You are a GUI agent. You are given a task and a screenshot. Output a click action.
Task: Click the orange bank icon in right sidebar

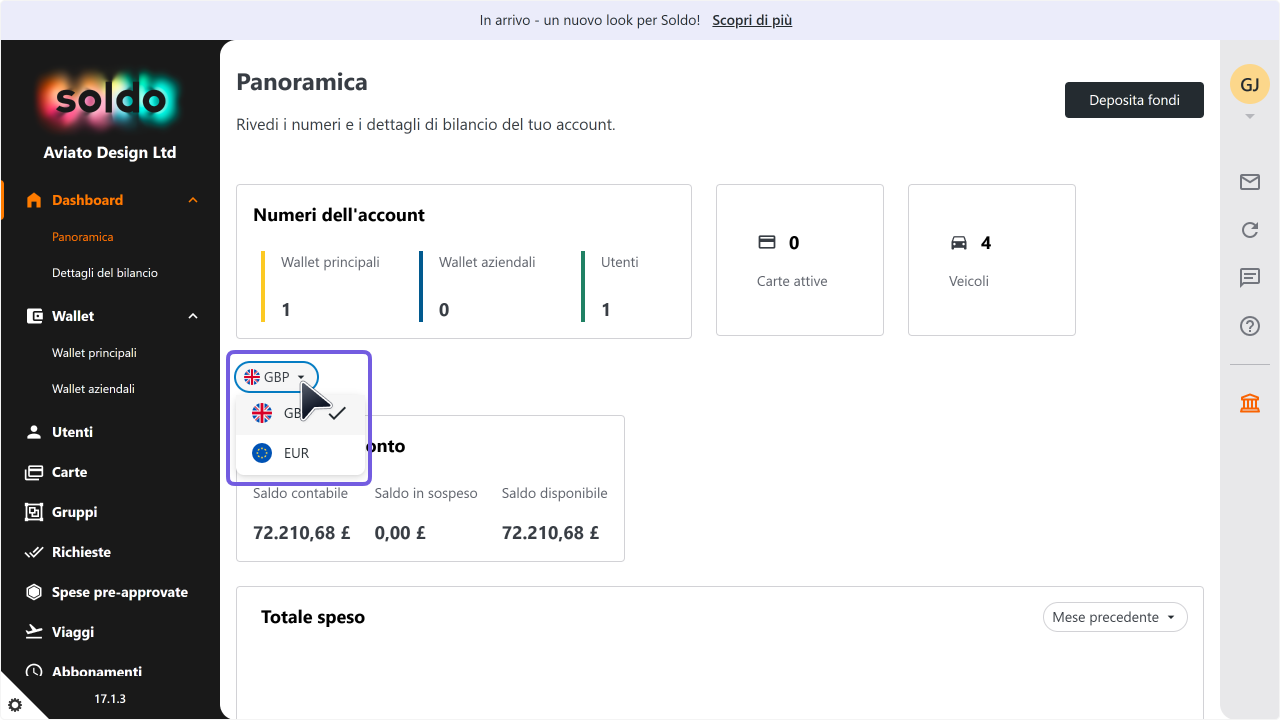tap(1249, 403)
